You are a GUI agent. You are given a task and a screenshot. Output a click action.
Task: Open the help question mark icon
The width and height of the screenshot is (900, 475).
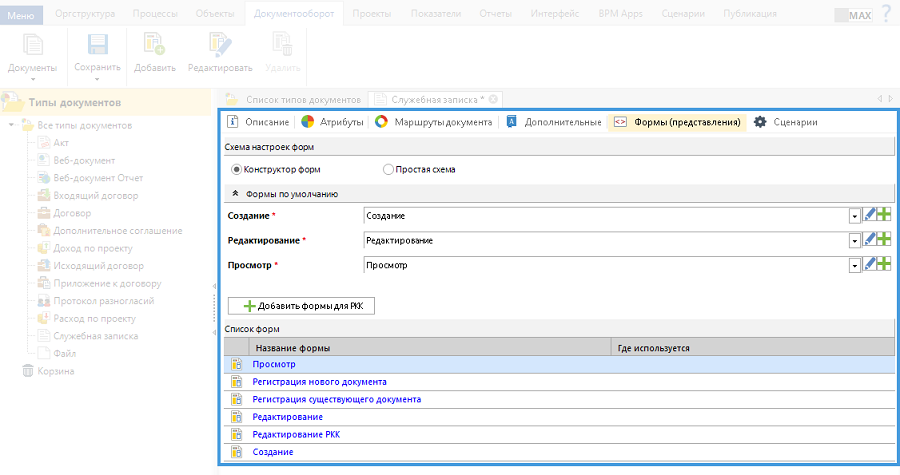885,15
